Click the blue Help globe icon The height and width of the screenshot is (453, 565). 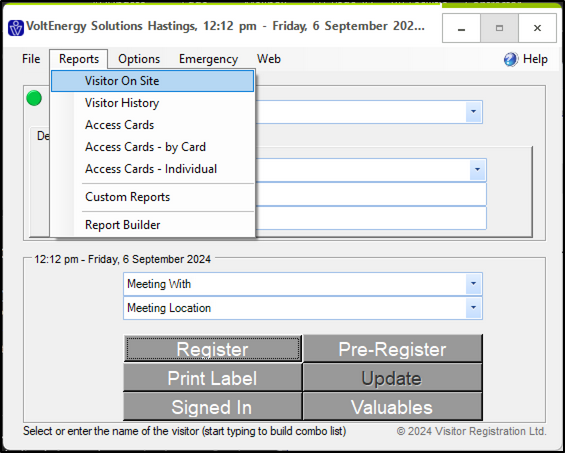pyautogui.click(x=511, y=59)
